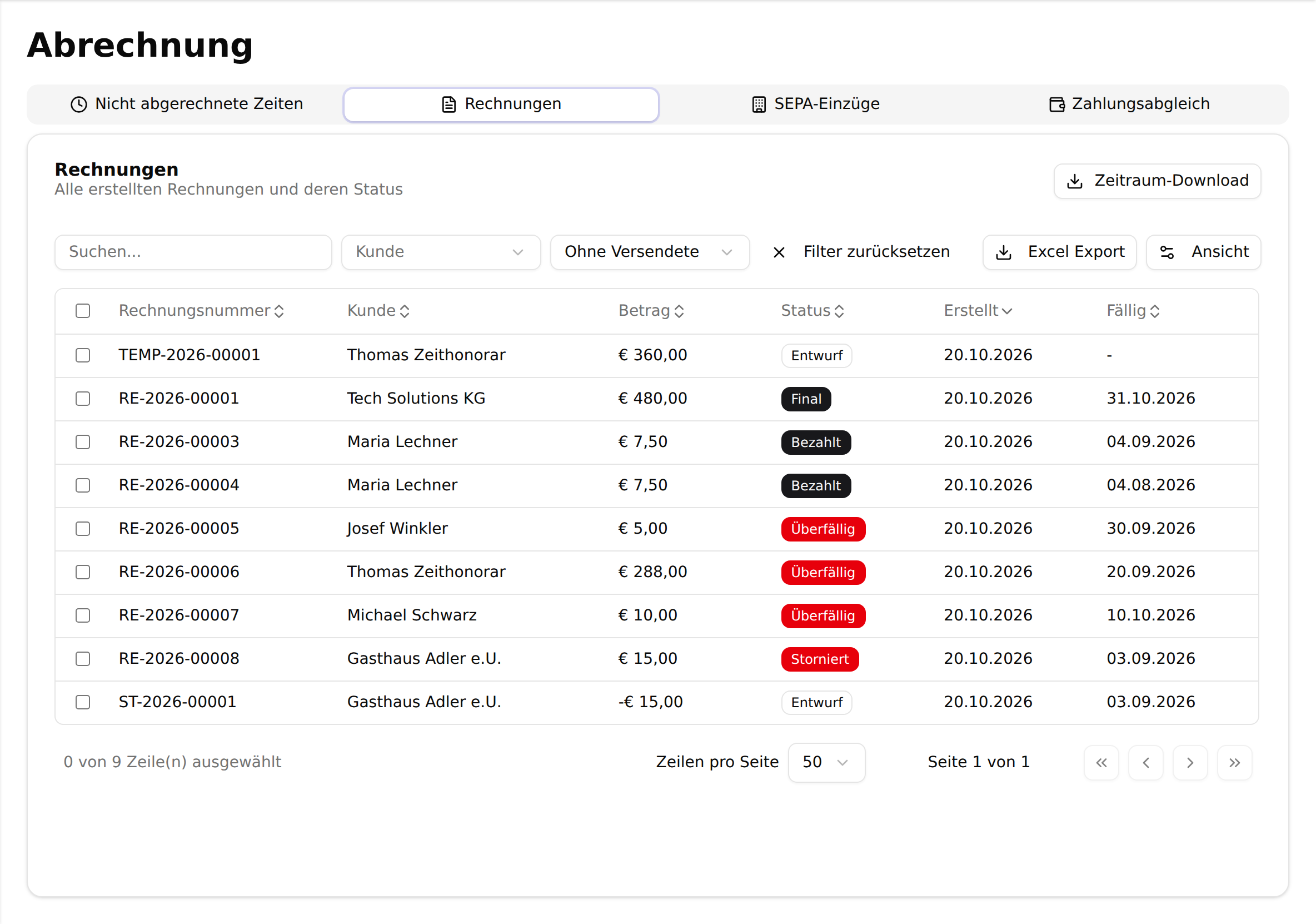The image size is (1316, 924).
Task: Toggle the select-all checkbox in table header
Action: (x=83, y=311)
